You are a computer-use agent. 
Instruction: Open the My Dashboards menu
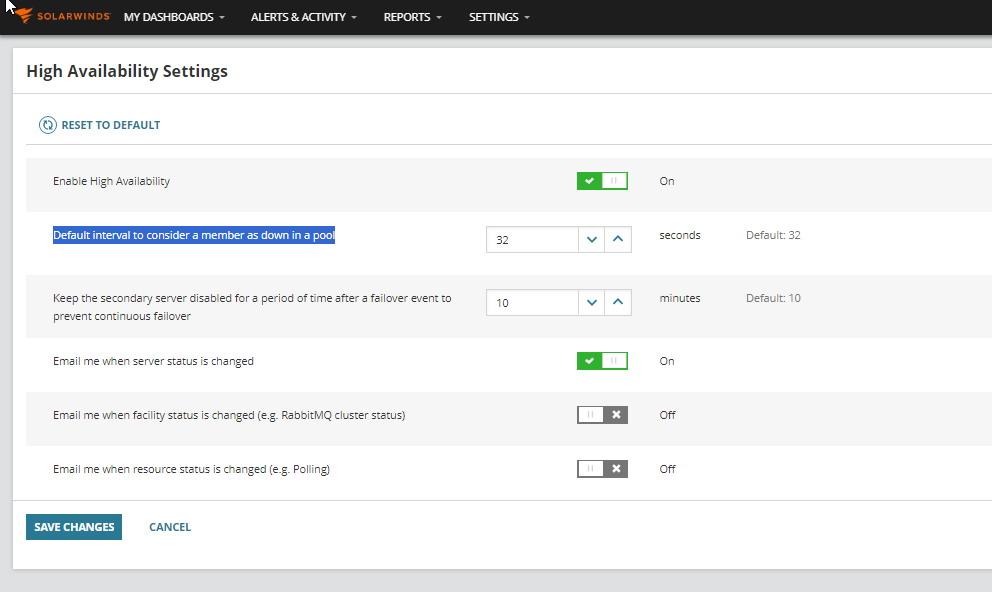(x=174, y=17)
